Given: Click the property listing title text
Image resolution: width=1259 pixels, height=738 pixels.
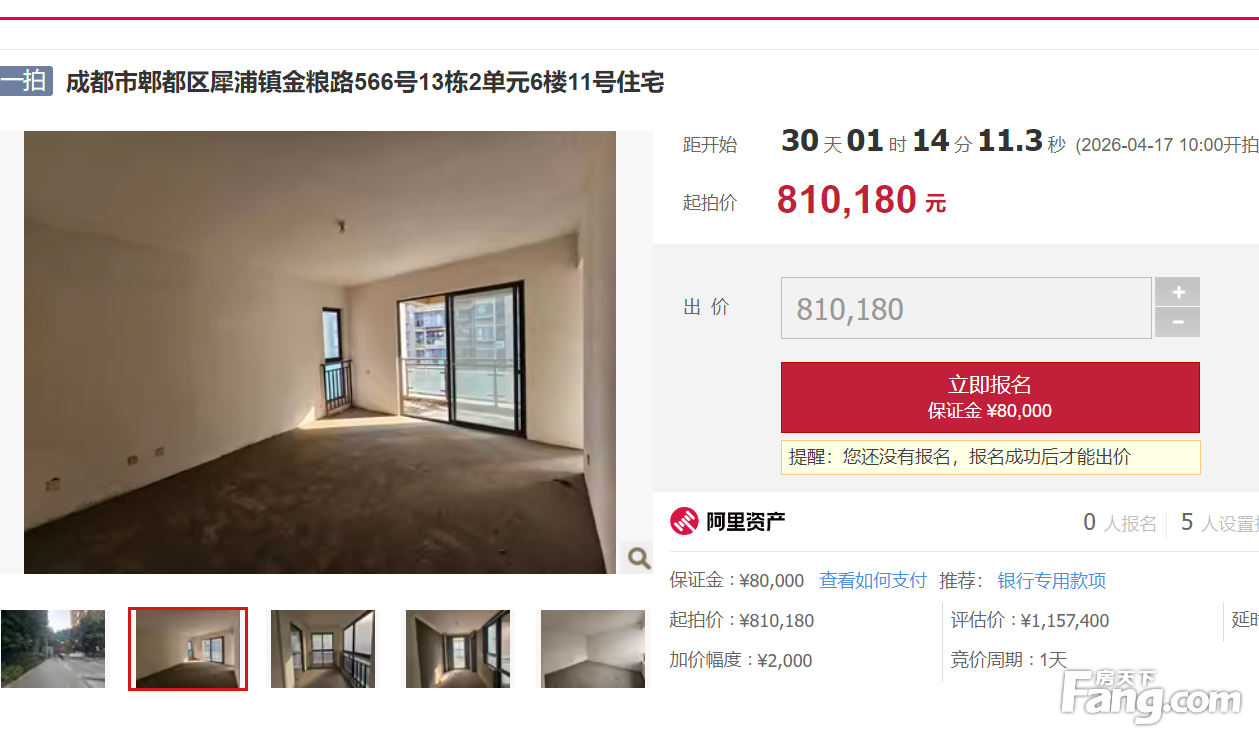Looking at the screenshot, I should (365, 82).
